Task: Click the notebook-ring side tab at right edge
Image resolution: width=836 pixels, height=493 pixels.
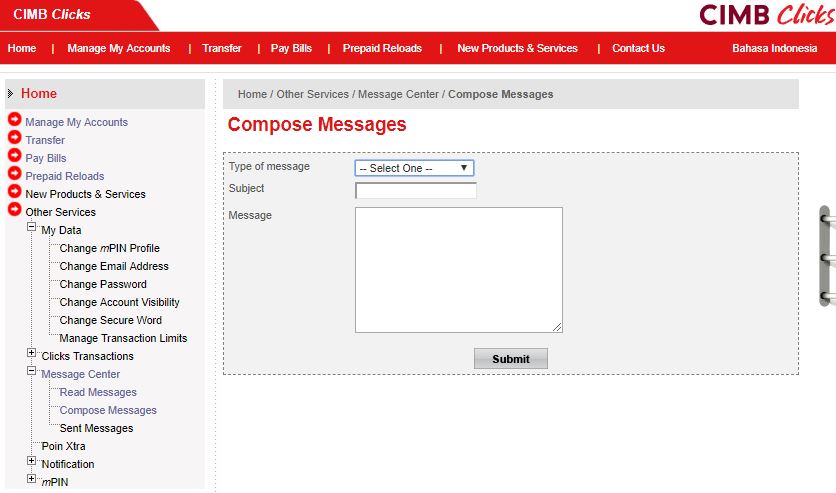Action: pyautogui.click(x=827, y=256)
